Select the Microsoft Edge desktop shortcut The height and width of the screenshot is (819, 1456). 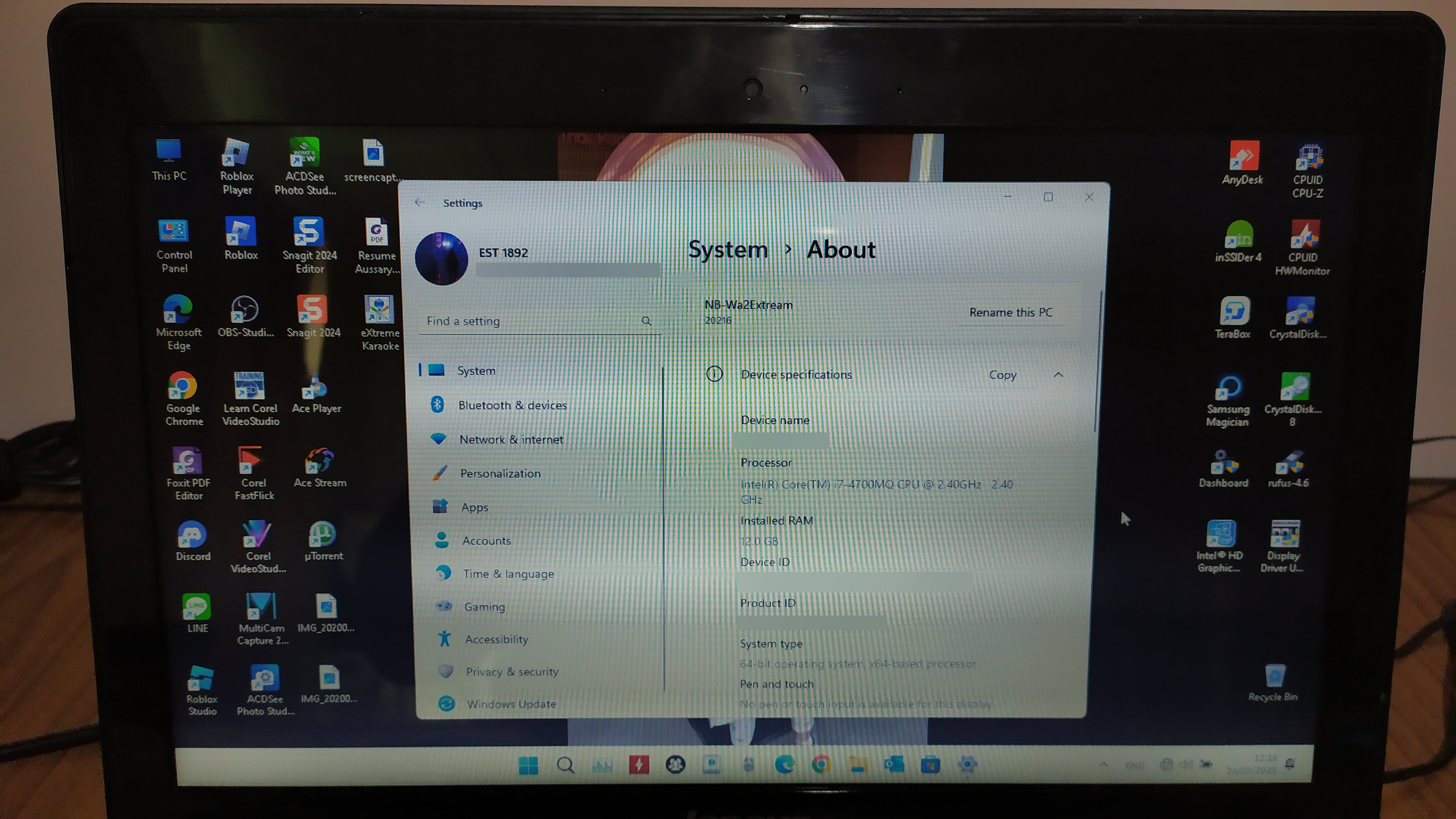point(179,323)
